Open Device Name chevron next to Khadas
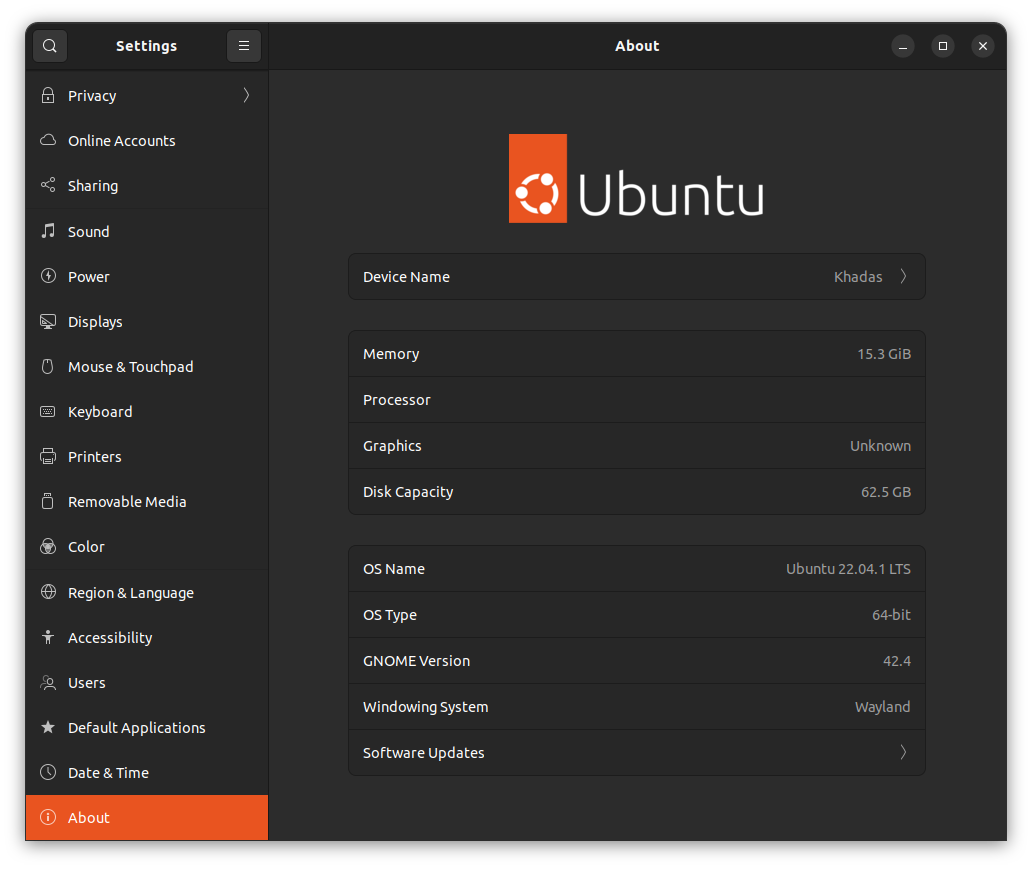The width and height of the screenshot is (1032, 869). pyautogui.click(x=904, y=276)
